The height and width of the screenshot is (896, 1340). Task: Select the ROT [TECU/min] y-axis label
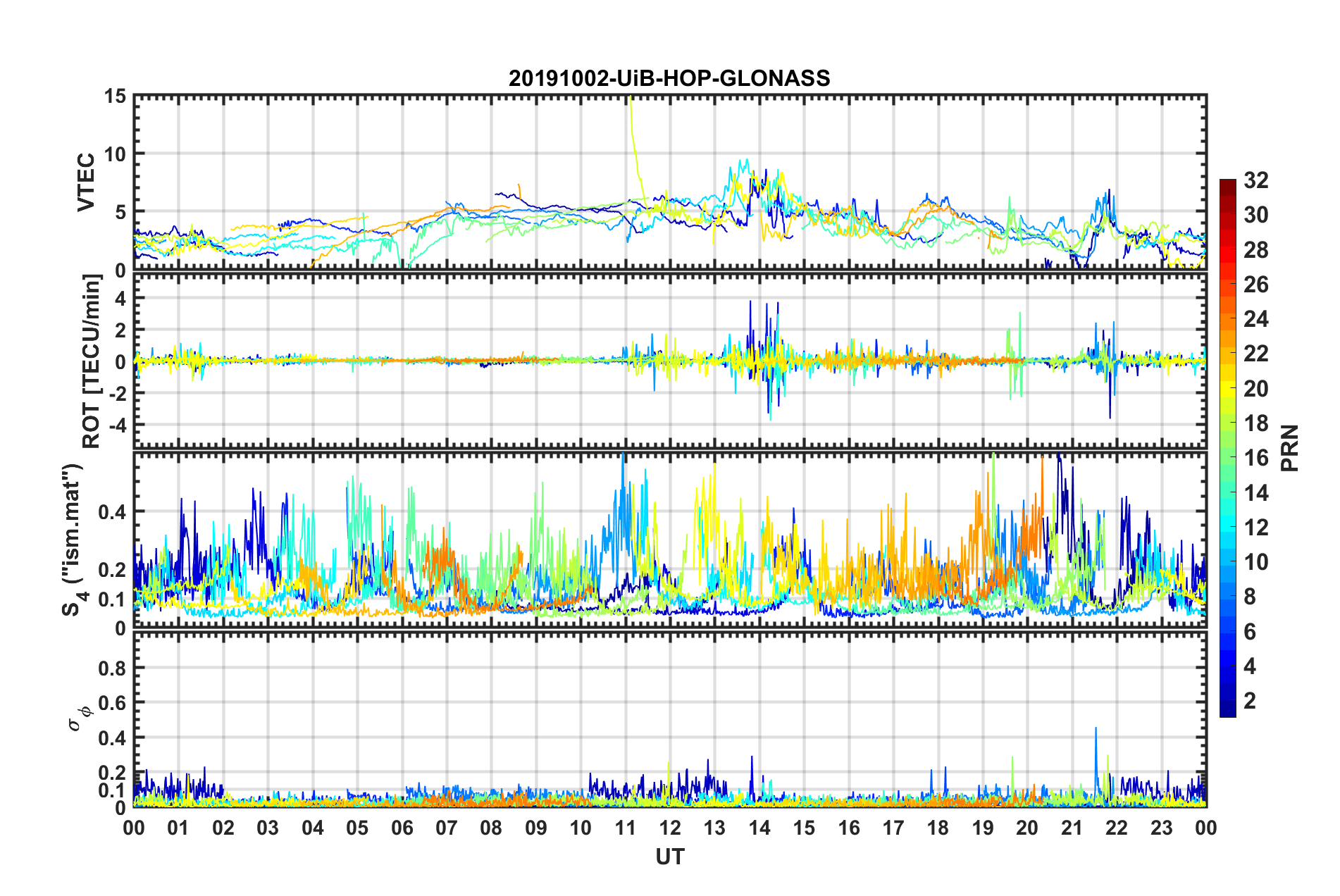coord(92,361)
